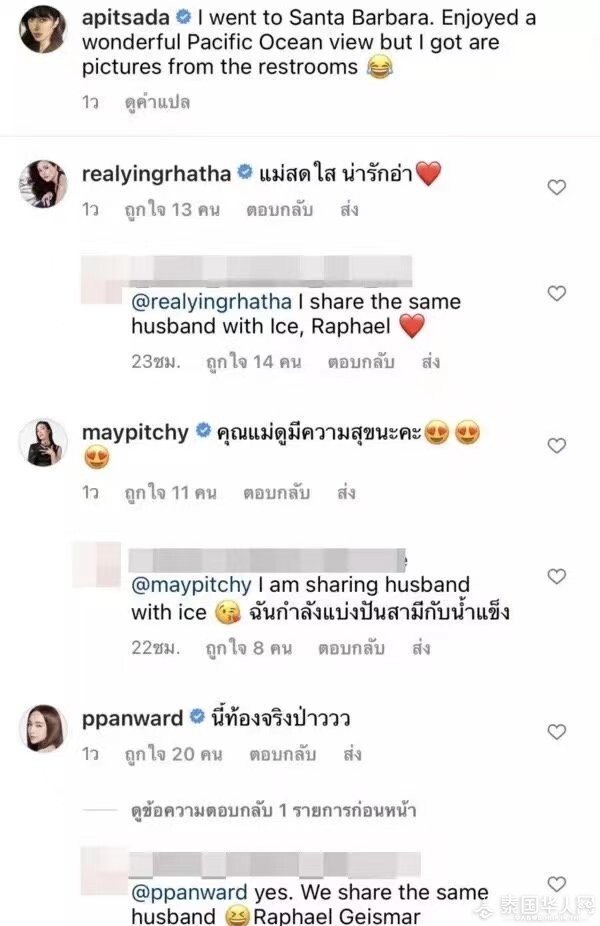The image size is (600, 926).
Task: Tap heart on maypitchy's comment
Action: coord(557,445)
